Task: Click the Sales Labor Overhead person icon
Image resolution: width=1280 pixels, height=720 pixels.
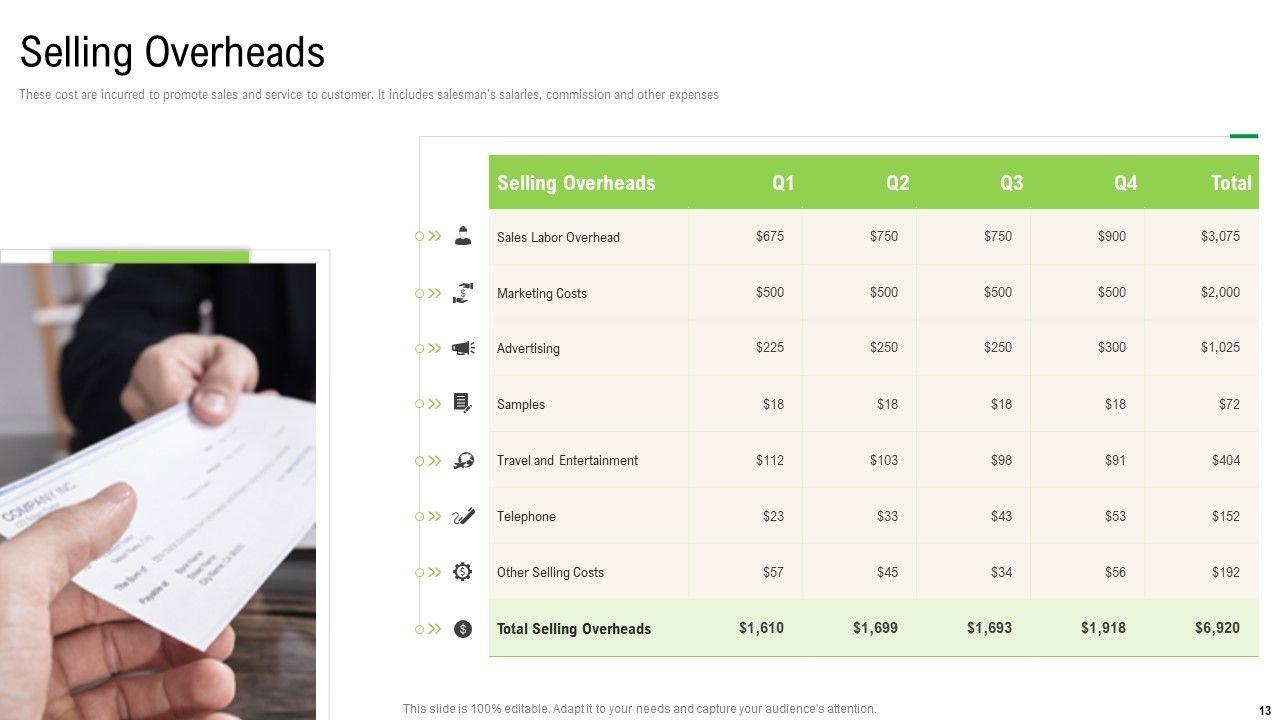Action: click(462, 237)
